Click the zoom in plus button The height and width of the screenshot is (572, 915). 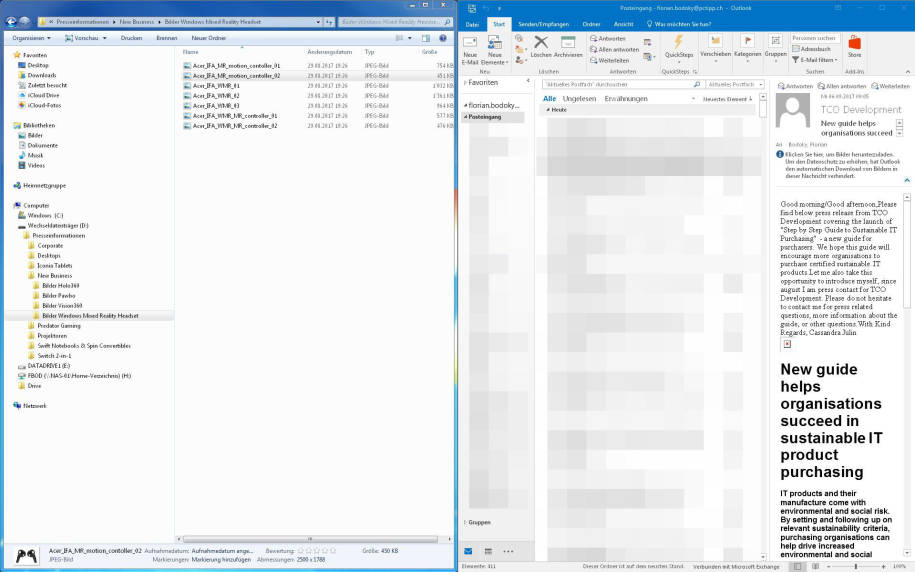(x=884, y=566)
